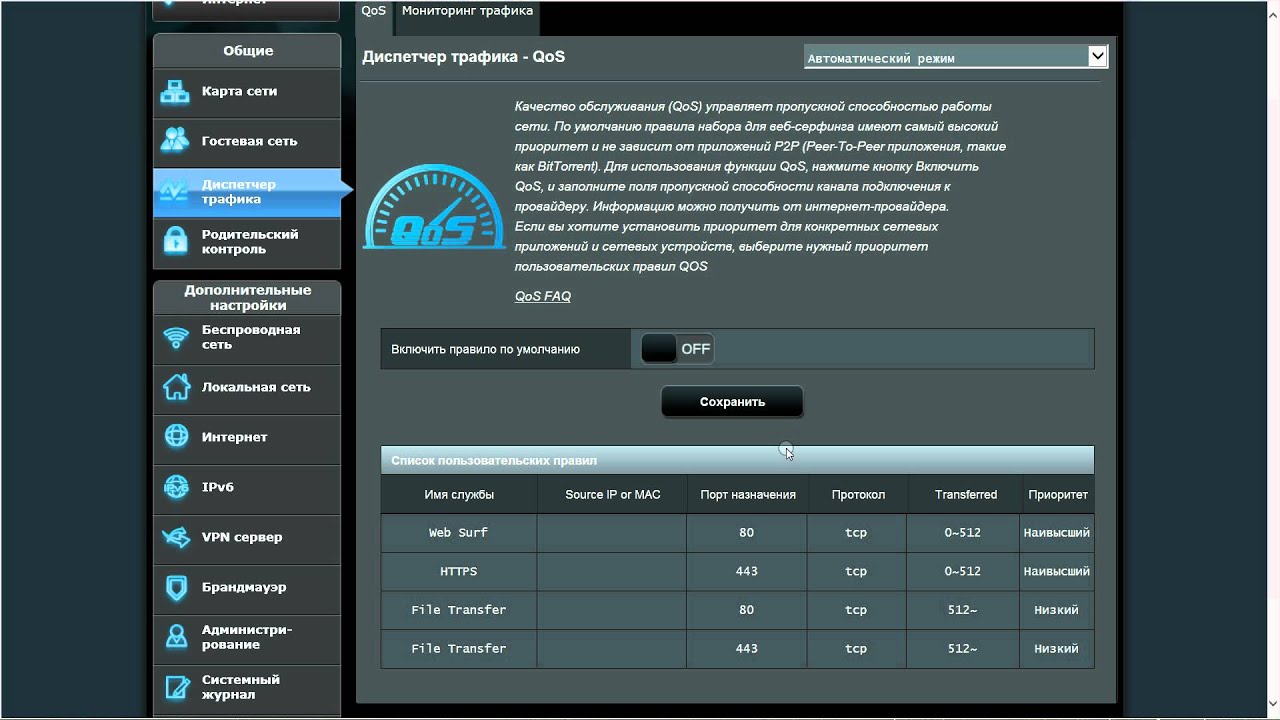The image size is (1280, 720).
Task: Click Наивысший priority in the HTTPS row
Action: [1057, 572]
